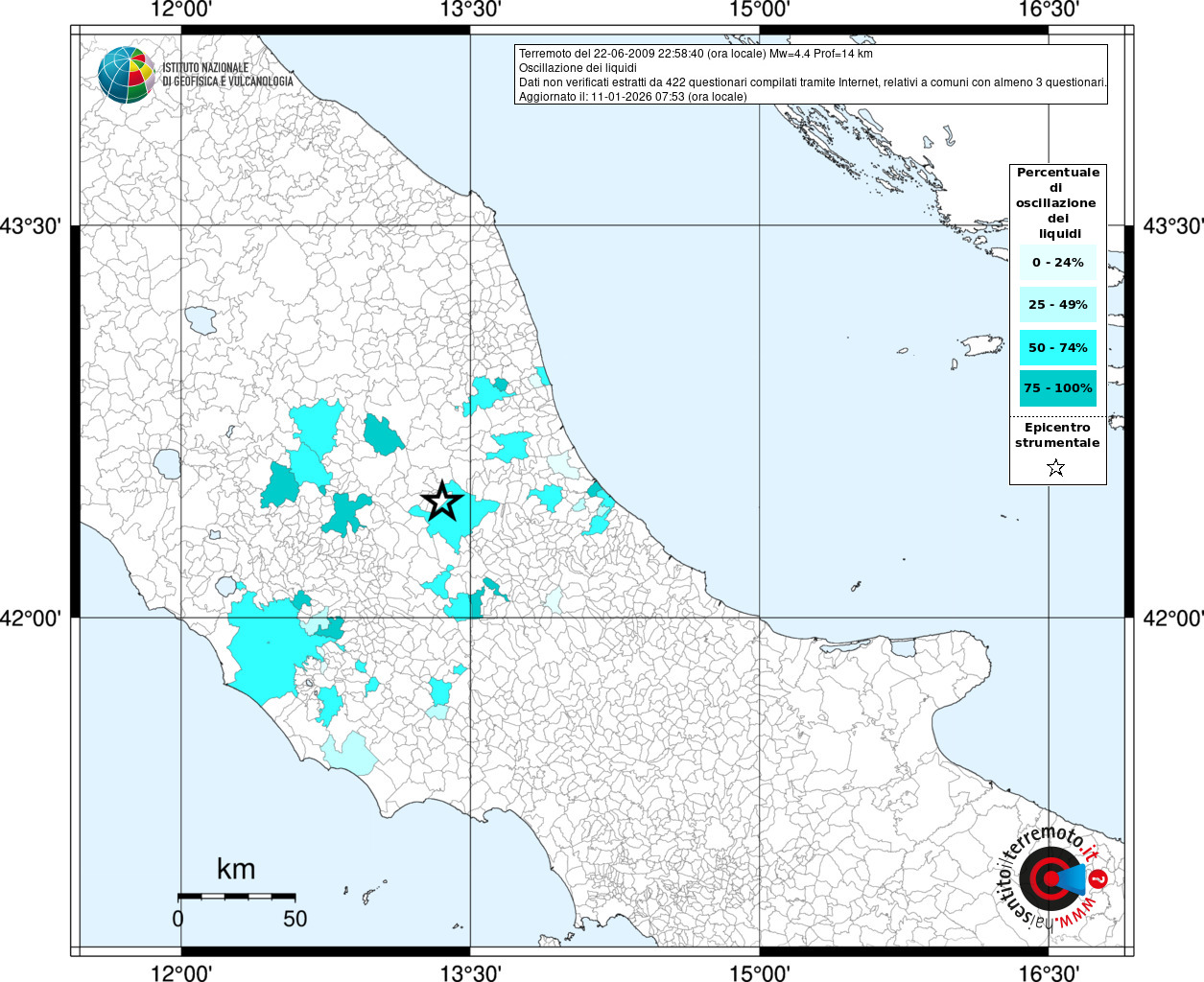Click the 'Oscillazione dei liquidi' subtitle
This screenshot has height=982, width=1204.
click(x=578, y=68)
